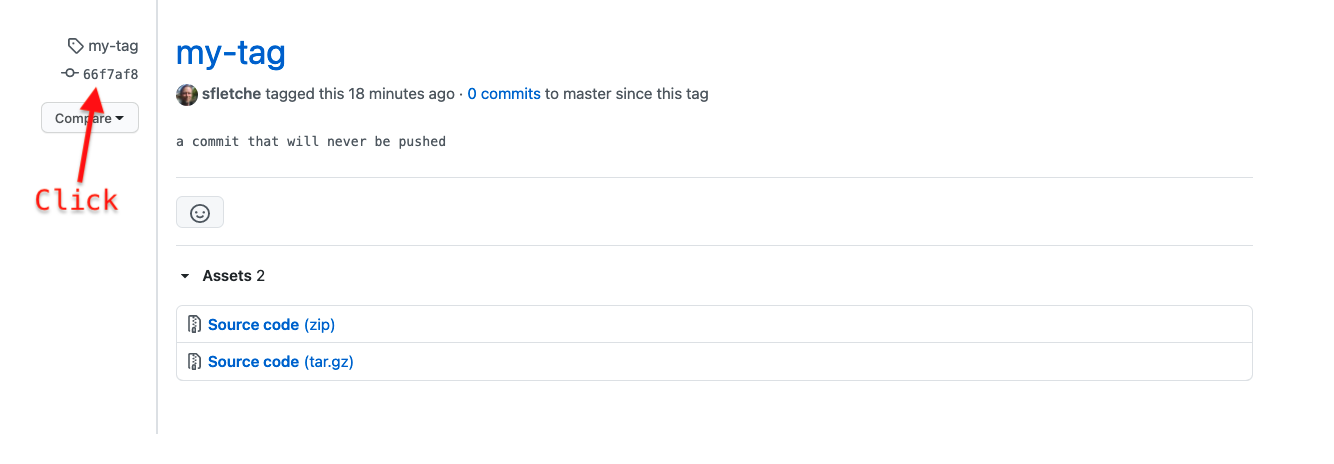Viewport: 1334px width, 464px height.
Task: Click the tar.gz file archive icon
Action: [x=195, y=362]
